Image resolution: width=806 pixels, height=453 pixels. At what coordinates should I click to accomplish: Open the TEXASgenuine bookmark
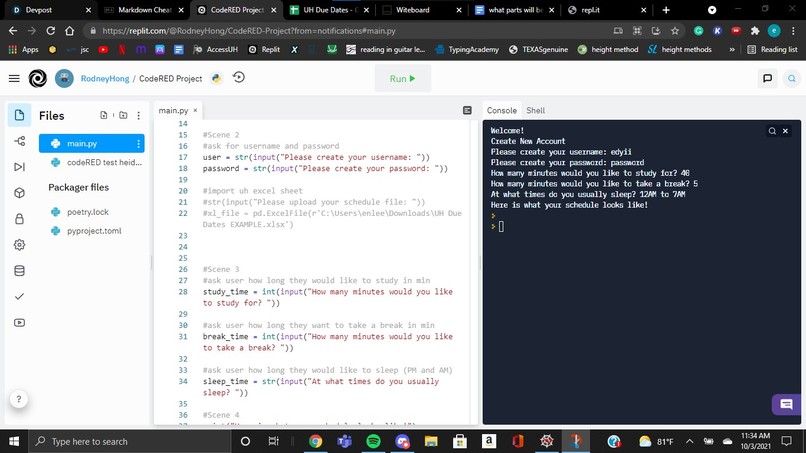[538, 49]
